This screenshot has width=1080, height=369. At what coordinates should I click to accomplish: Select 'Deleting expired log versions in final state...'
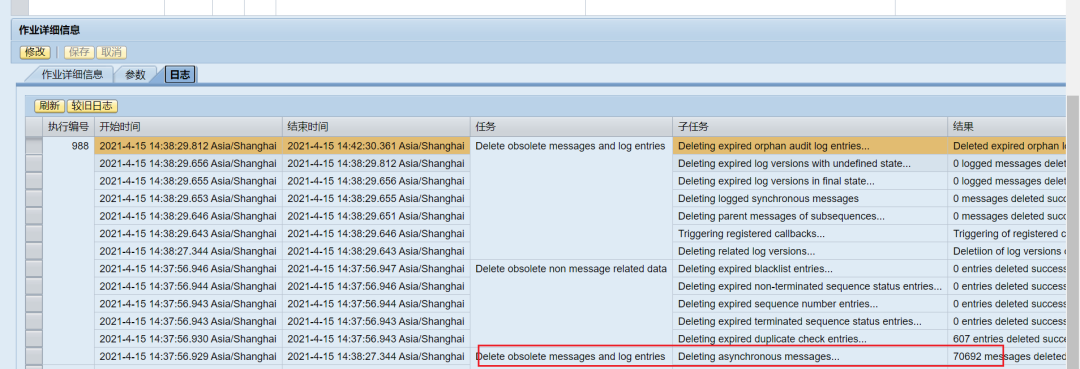(x=810, y=181)
